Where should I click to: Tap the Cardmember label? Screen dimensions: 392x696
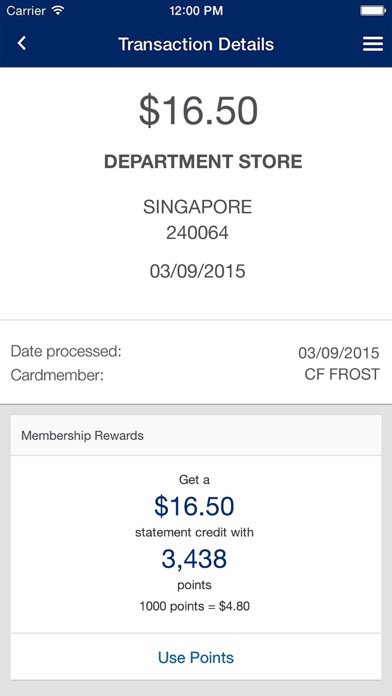57,376
